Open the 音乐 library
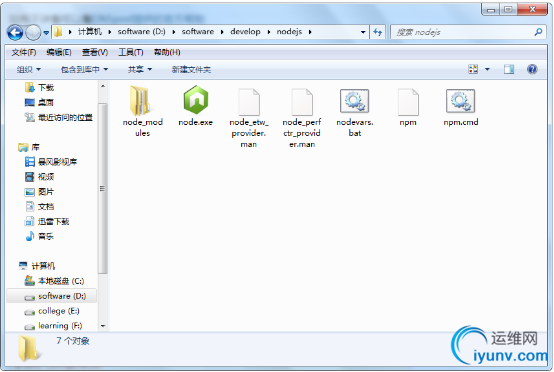Screen dimensions: 554x372 pos(39,236)
